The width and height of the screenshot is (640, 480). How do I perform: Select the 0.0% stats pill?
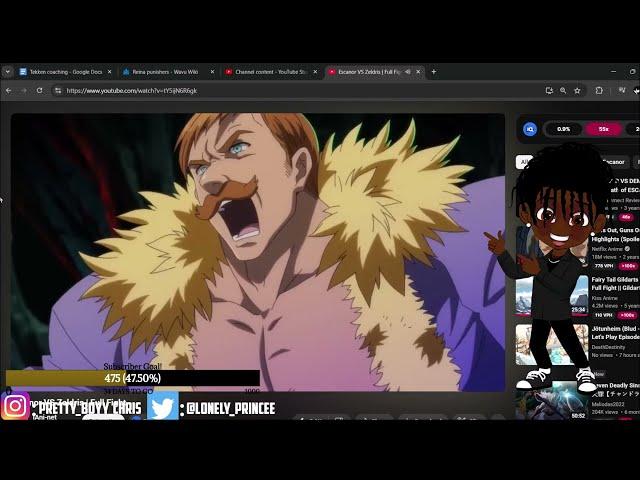(x=564, y=129)
